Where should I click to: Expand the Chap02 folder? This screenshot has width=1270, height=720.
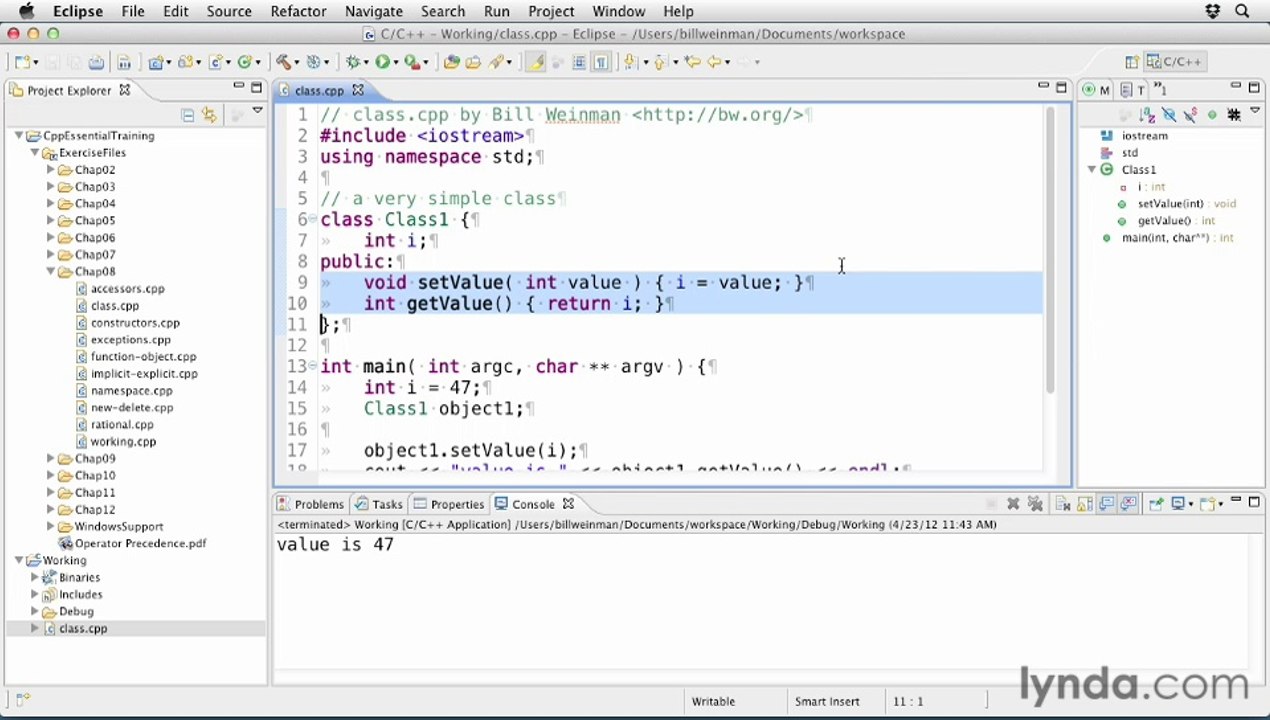51,169
